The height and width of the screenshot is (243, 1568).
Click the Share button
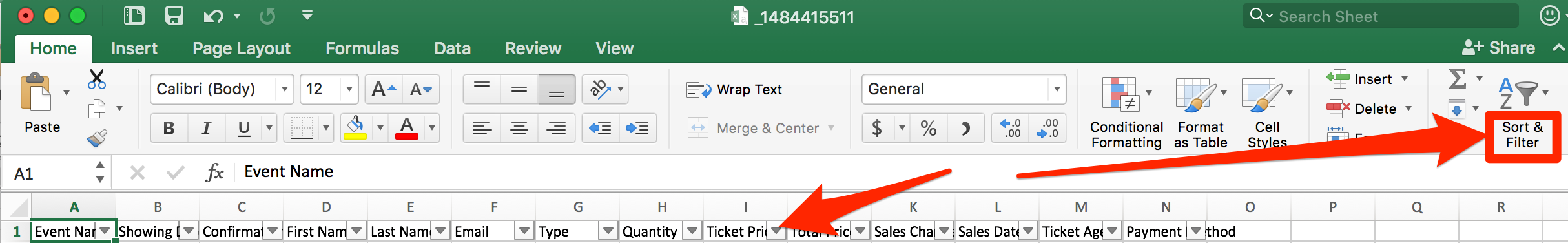pos(1498,48)
